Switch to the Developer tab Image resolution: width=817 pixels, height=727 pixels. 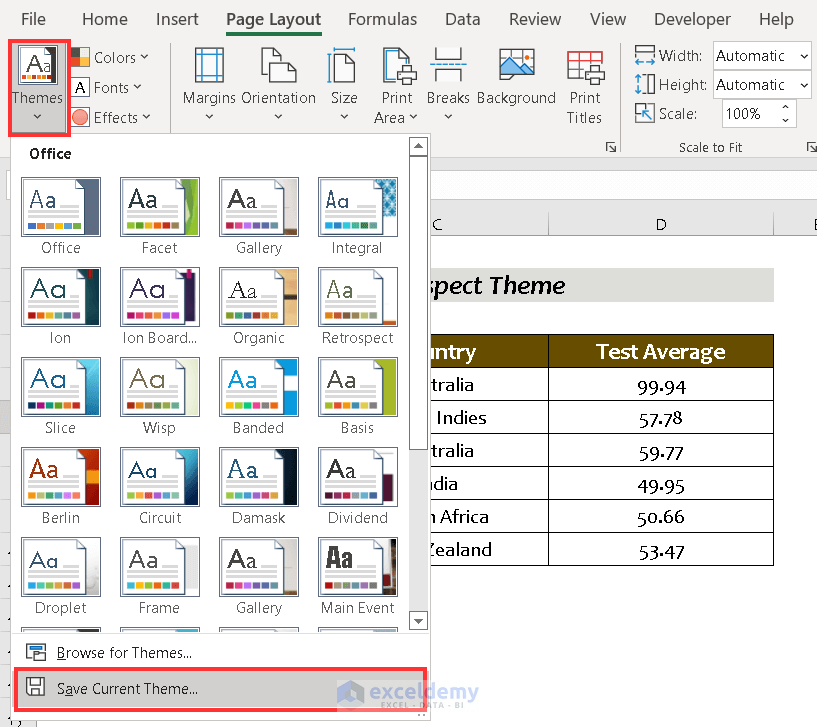pos(692,19)
